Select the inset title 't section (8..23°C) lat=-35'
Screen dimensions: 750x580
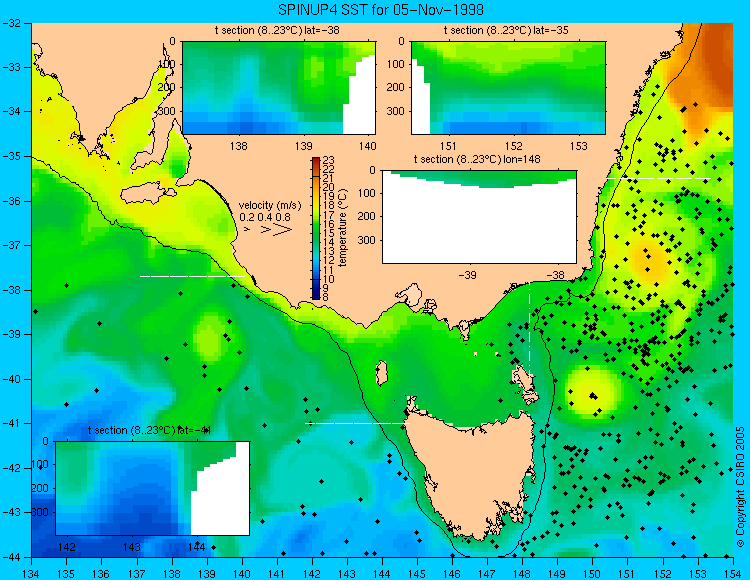[x=506, y=31]
